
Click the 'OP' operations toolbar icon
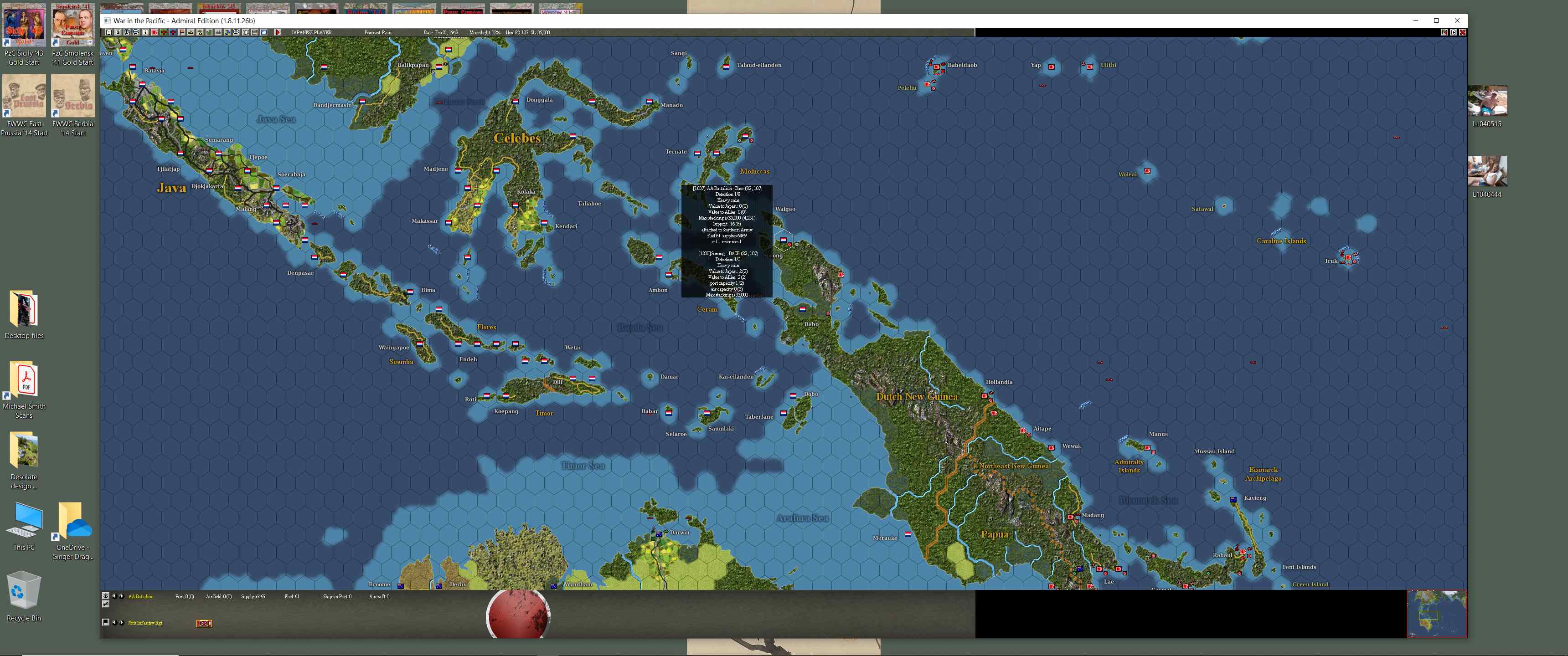tap(245, 32)
